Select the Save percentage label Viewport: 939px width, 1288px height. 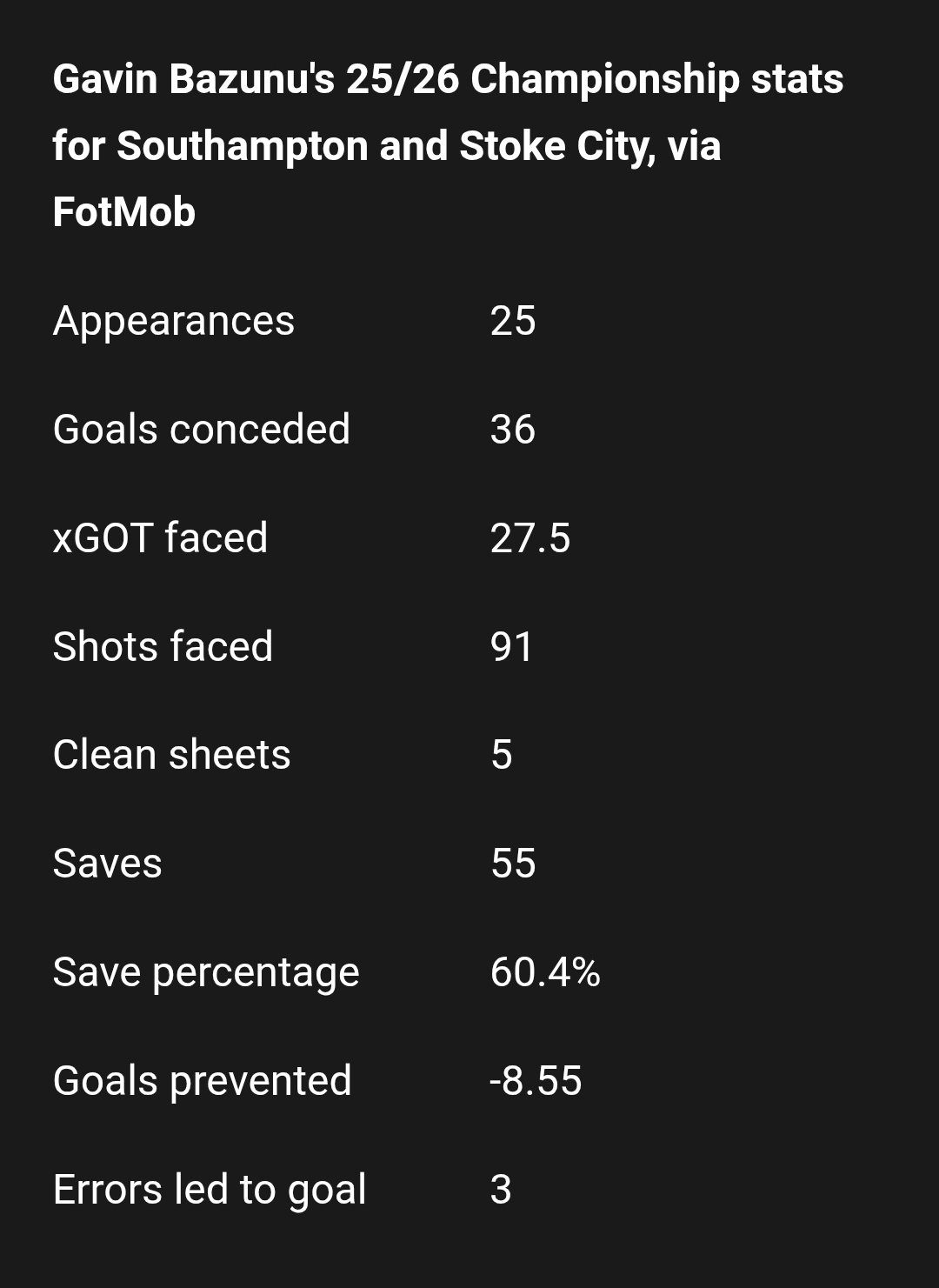pos(206,973)
